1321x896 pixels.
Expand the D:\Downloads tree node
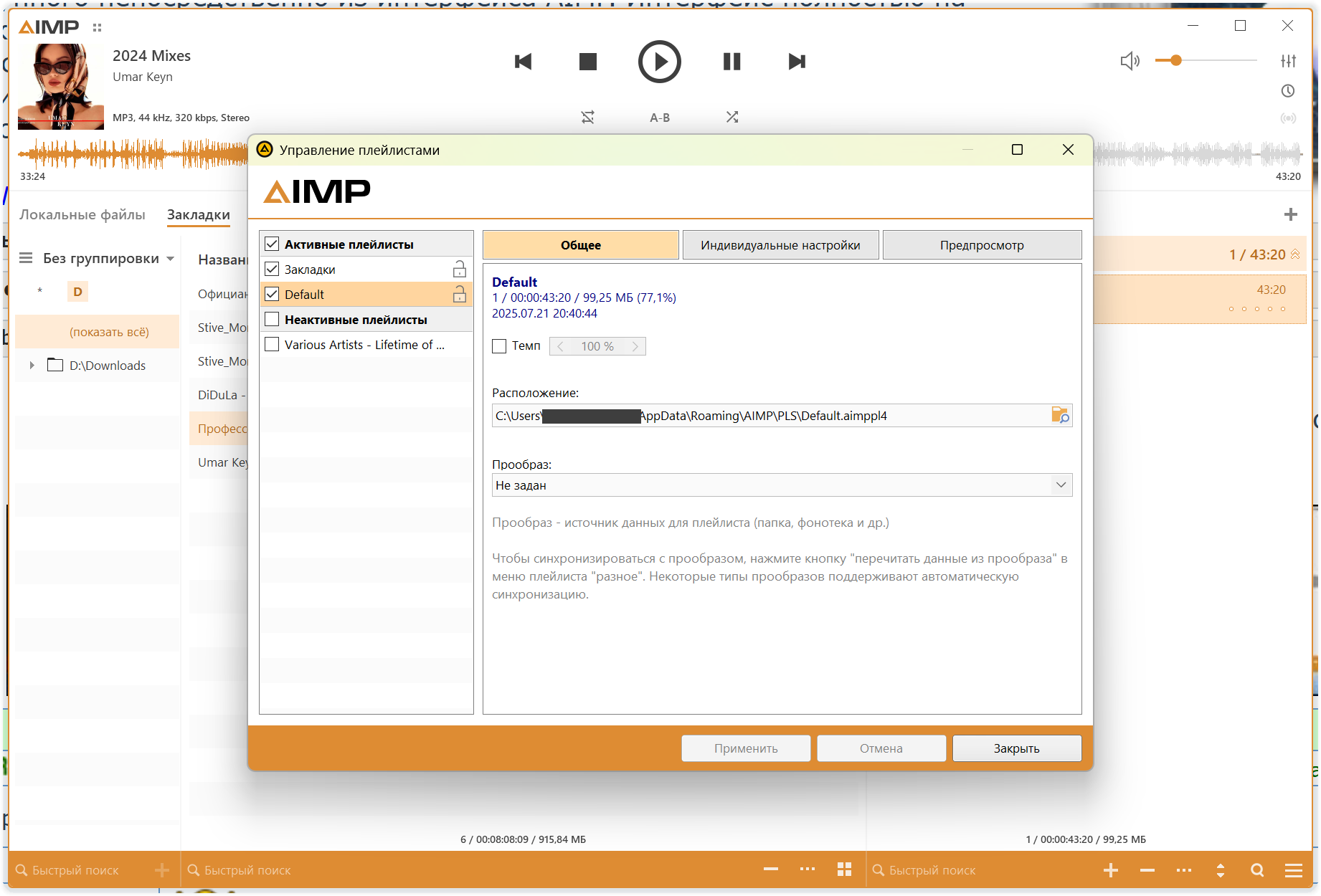(32, 366)
